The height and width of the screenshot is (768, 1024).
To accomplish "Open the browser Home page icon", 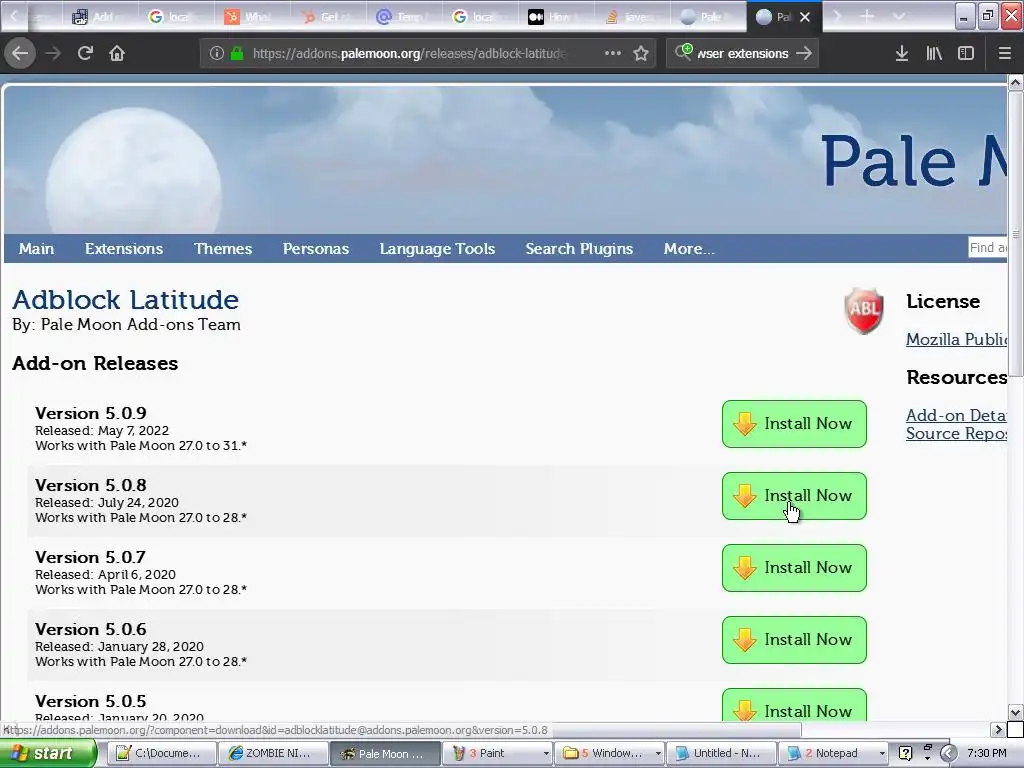I will click(117, 53).
